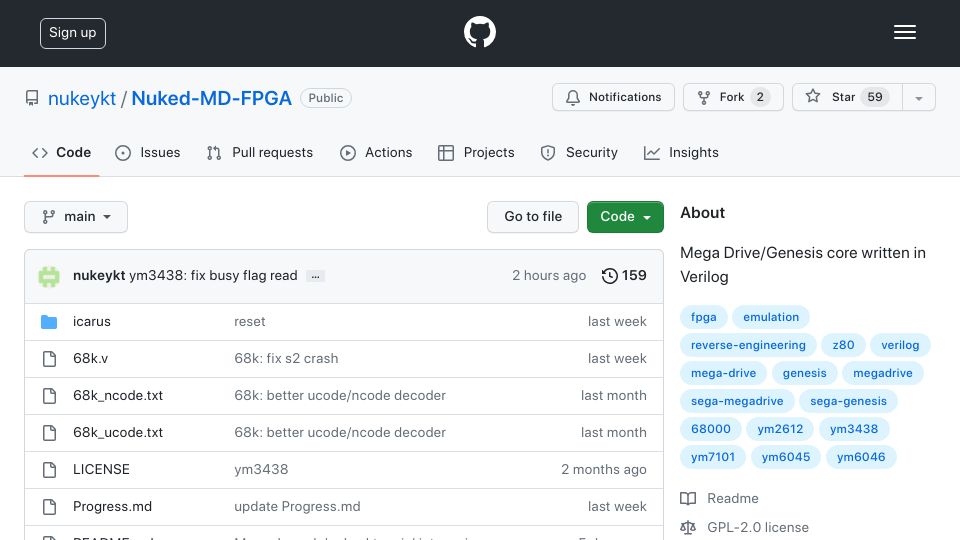Click the file icon for 68k_ncode.txt
The height and width of the screenshot is (540, 960).
coord(49,396)
